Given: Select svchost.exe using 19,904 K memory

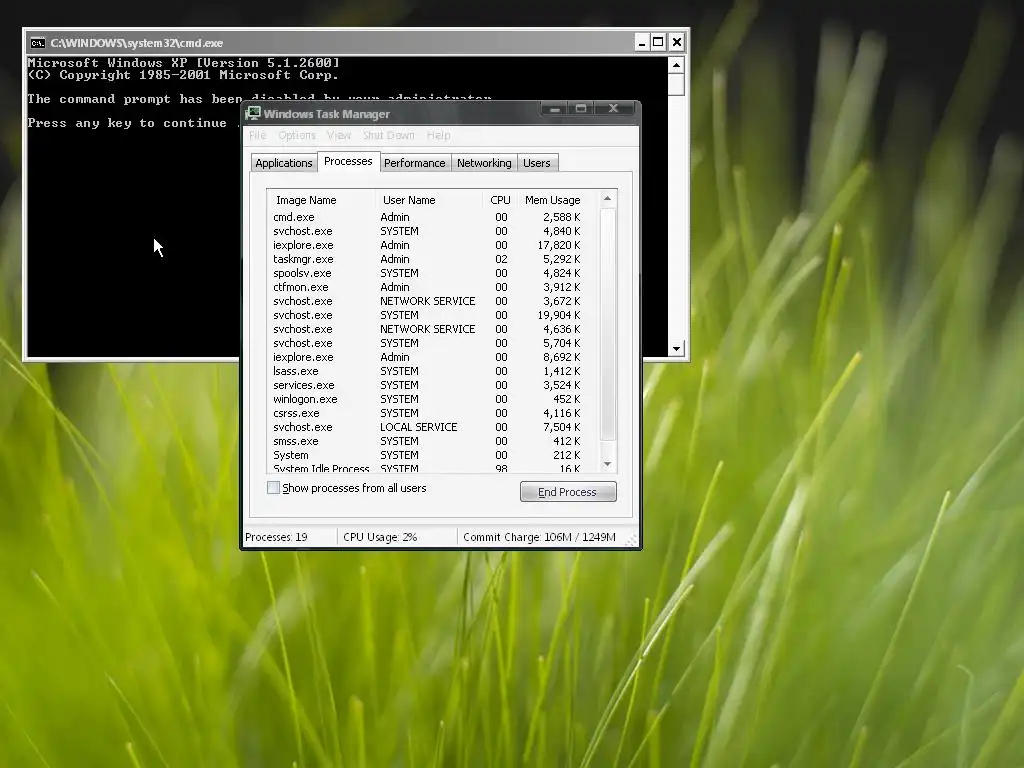Looking at the screenshot, I should pyautogui.click(x=432, y=315).
